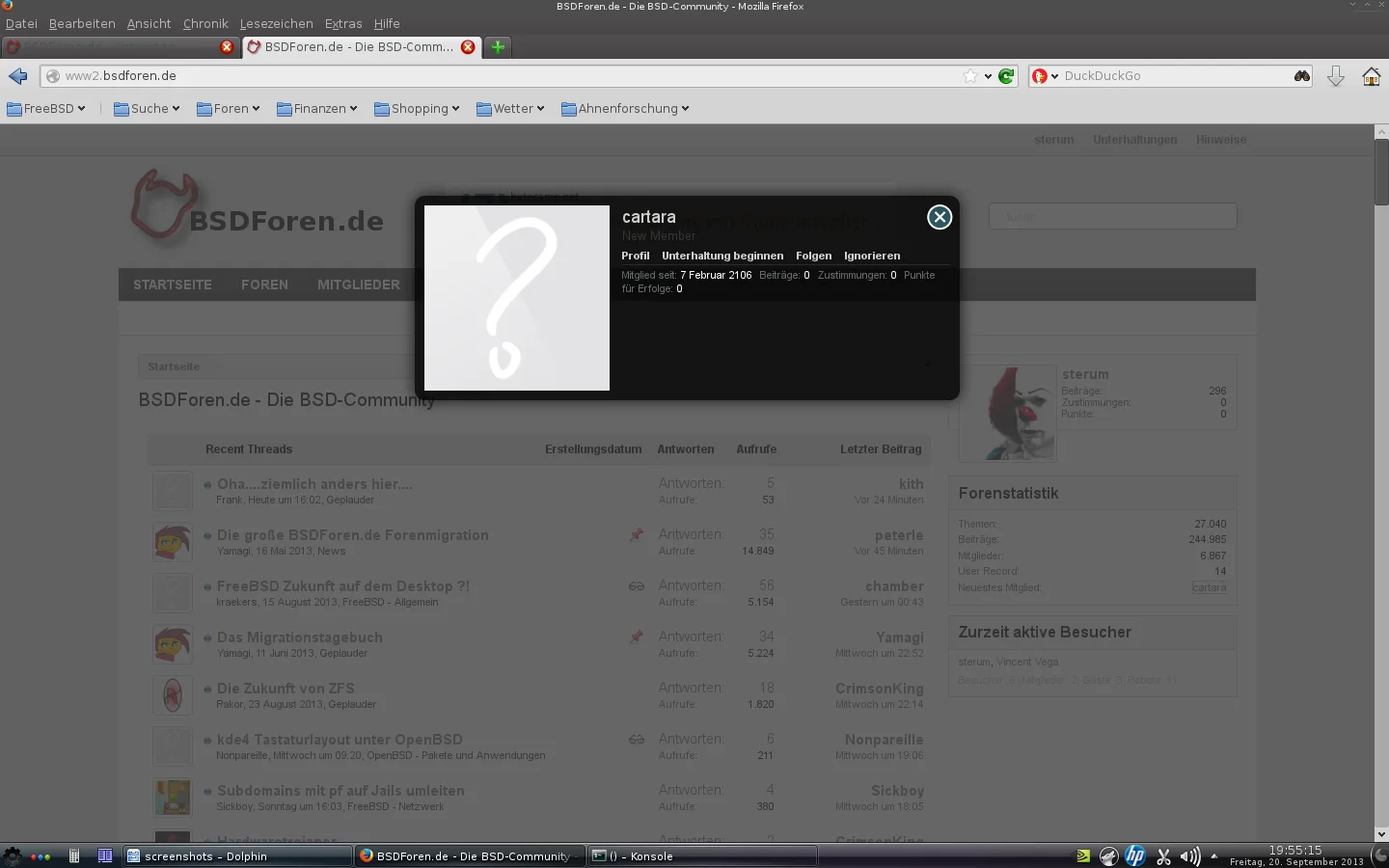Open the Klipper scissors tray icon

[1163, 855]
